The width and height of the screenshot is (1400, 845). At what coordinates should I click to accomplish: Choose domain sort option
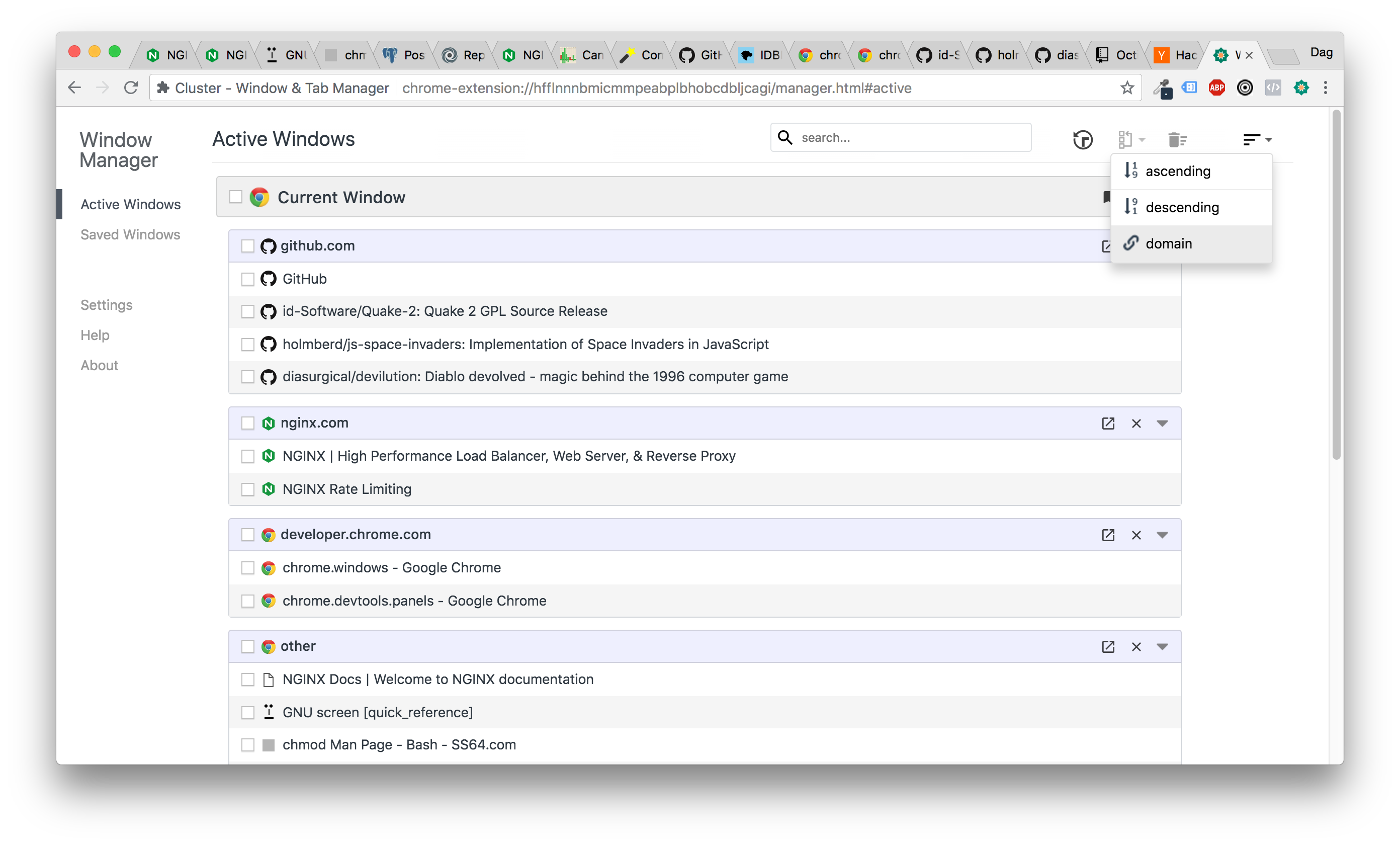pyautogui.click(x=1191, y=244)
